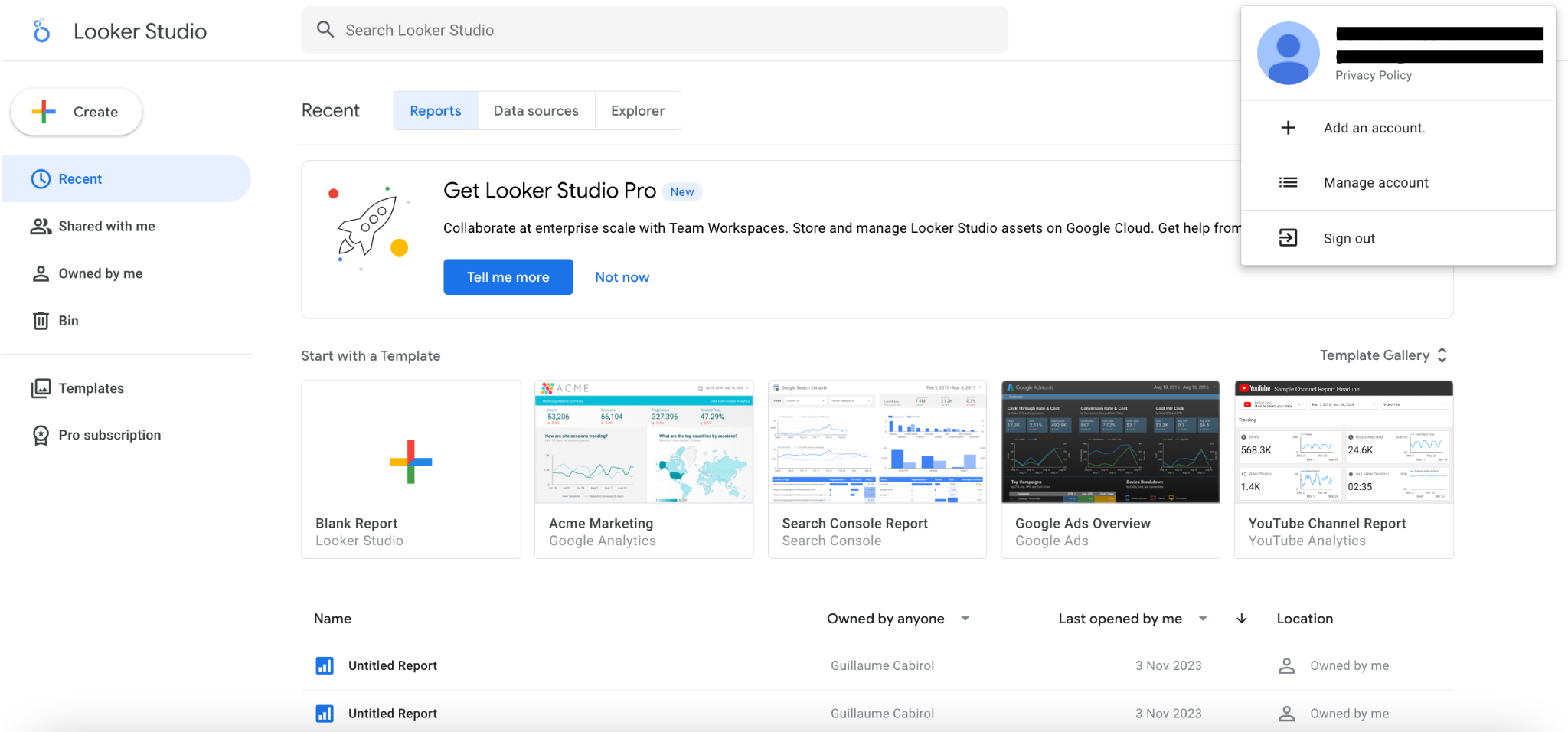
Task: Switch to the Data sources tab
Action: pyautogui.click(x=536, y=110)
